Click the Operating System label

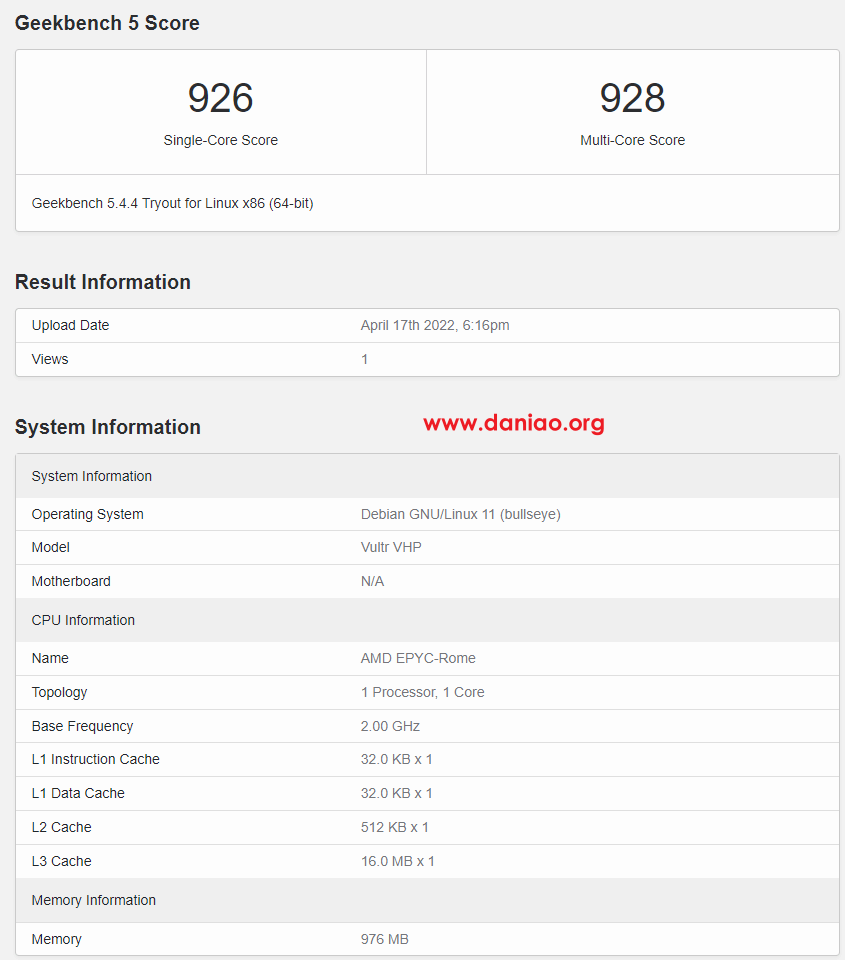(x=88, y=514)
